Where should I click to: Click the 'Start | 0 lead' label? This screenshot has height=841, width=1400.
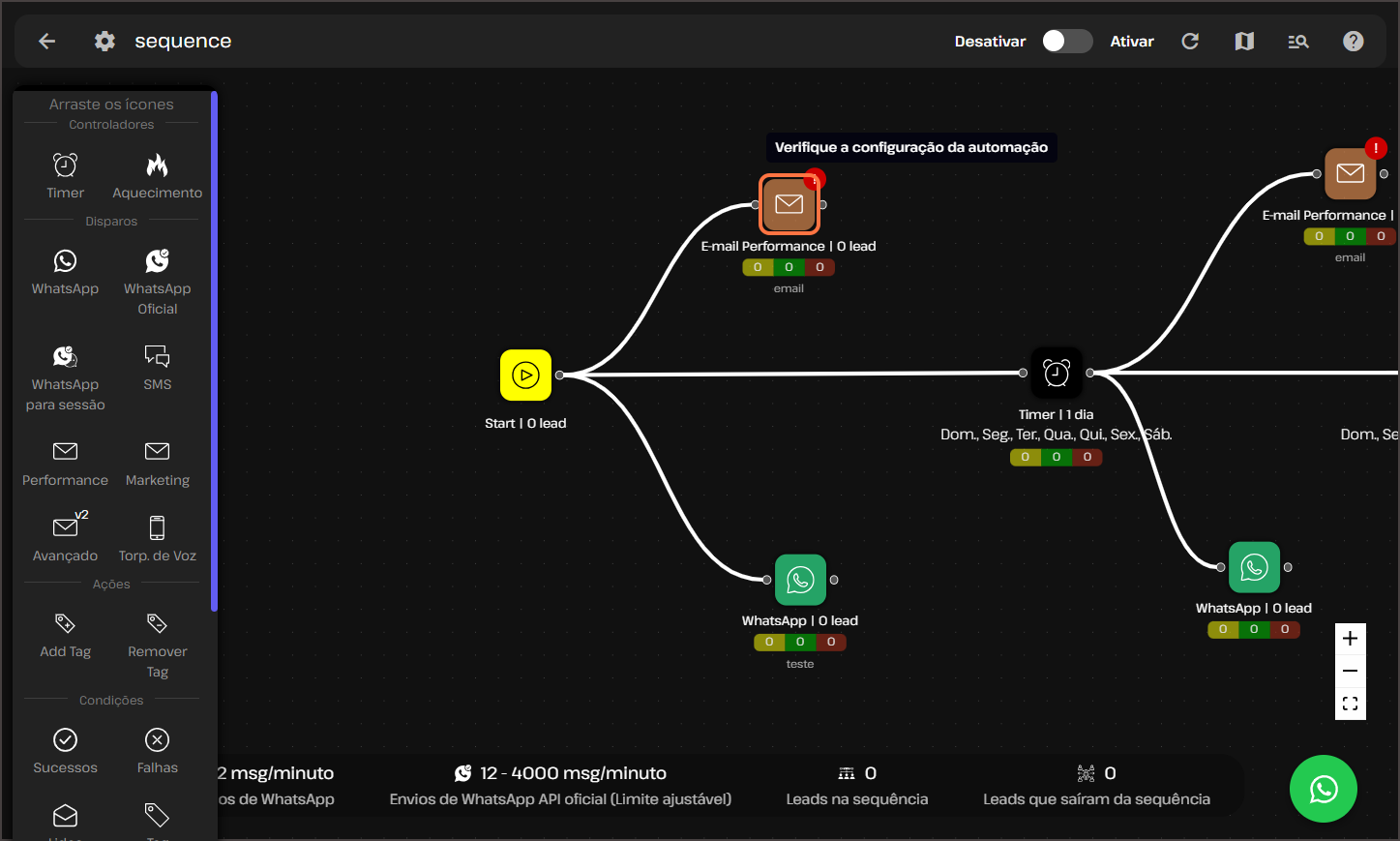[x=525, y=423]
